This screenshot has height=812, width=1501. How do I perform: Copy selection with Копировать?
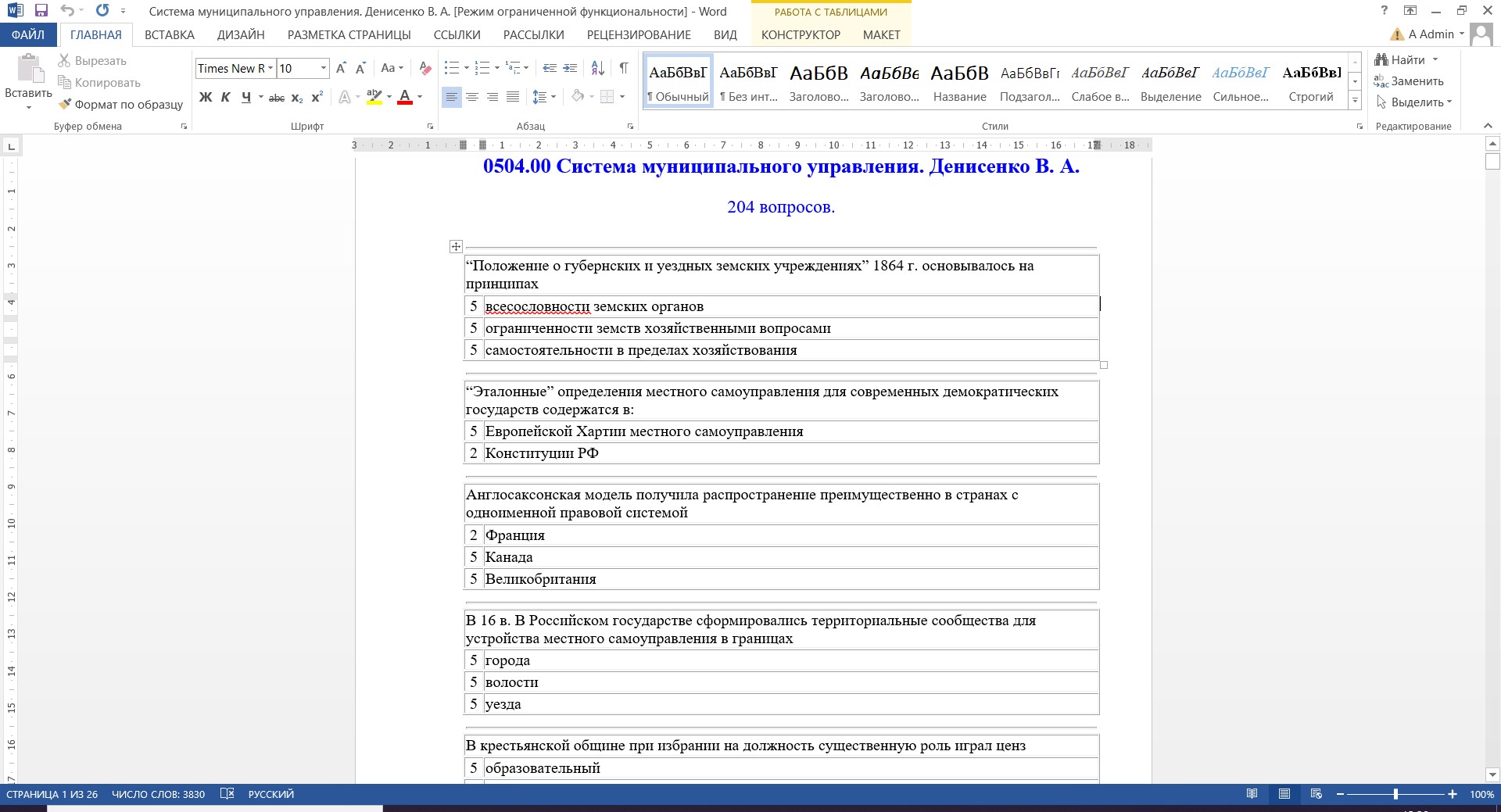tap(99, 83)
